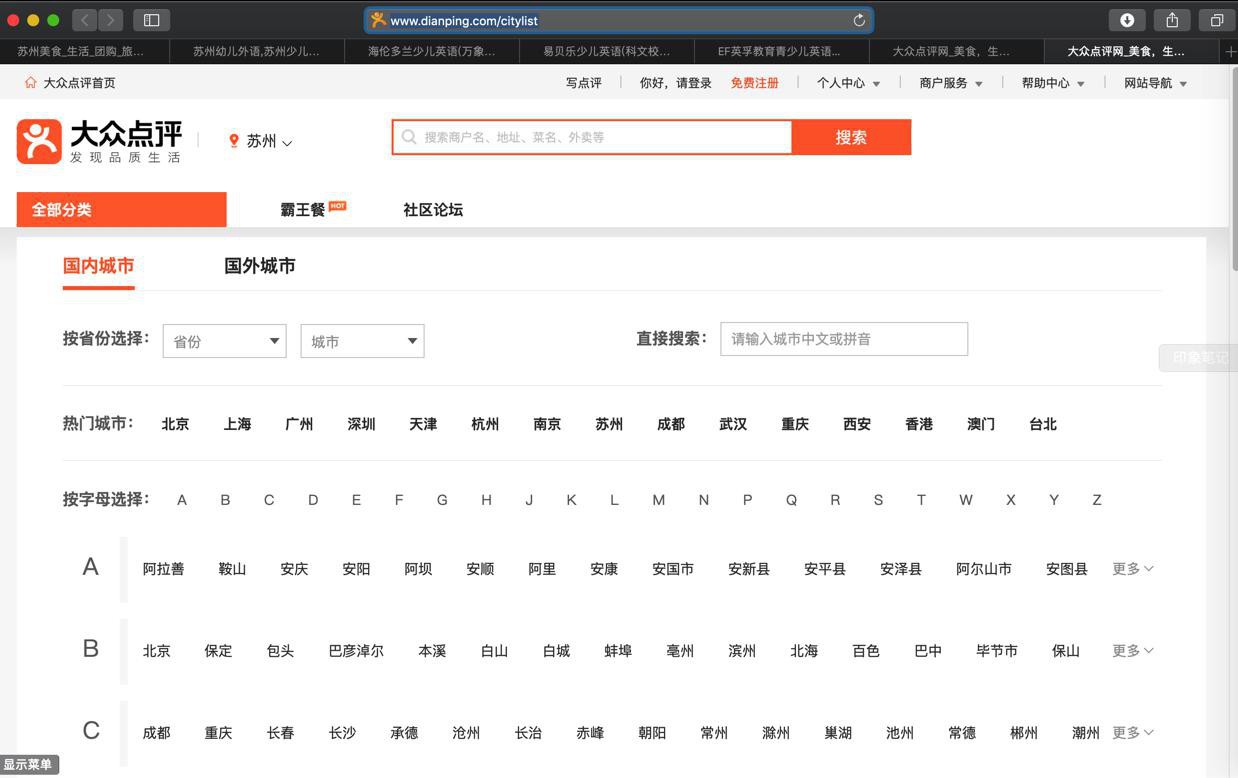Click the 显示菜单 button
This screenshot has width=1238, height=778.
tap(28, 765)
